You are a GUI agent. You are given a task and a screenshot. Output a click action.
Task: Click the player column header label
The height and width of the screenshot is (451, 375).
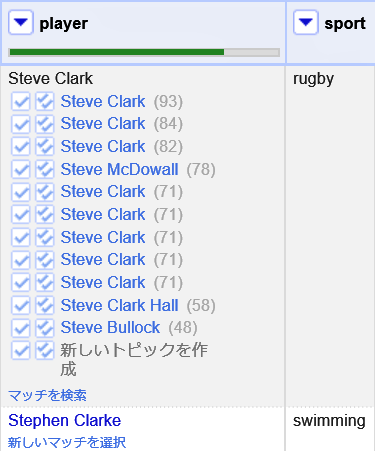(64, 24)
